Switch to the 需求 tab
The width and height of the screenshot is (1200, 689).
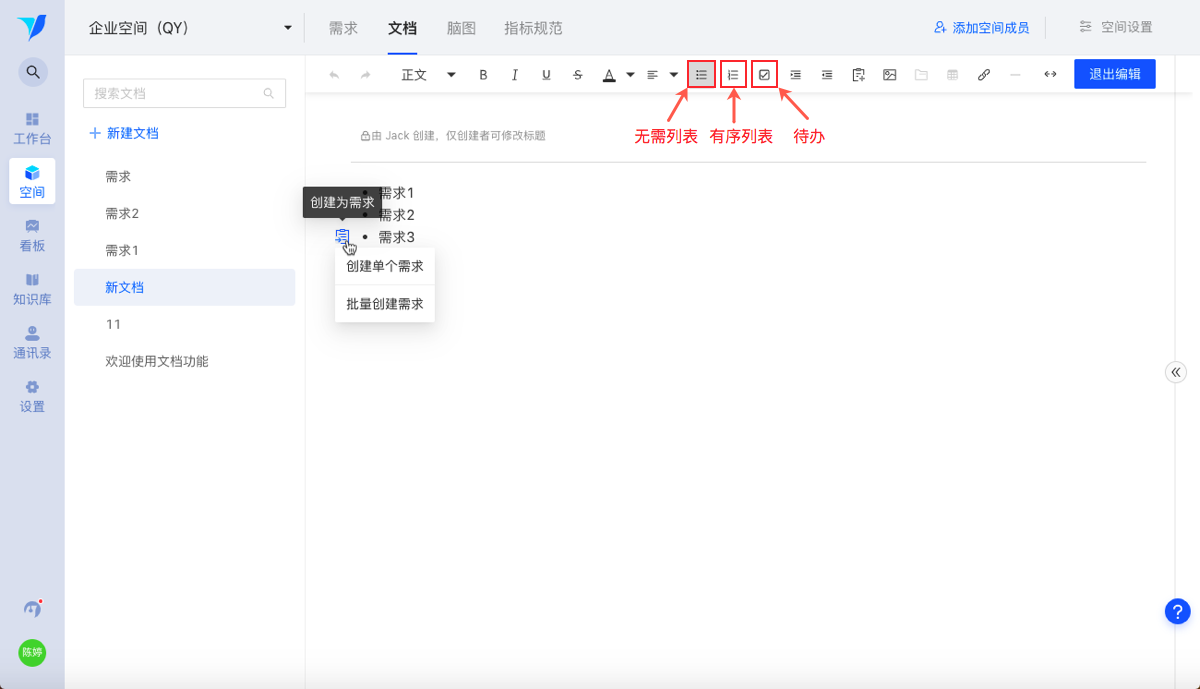pyautogui.click(x=343, y=28)
